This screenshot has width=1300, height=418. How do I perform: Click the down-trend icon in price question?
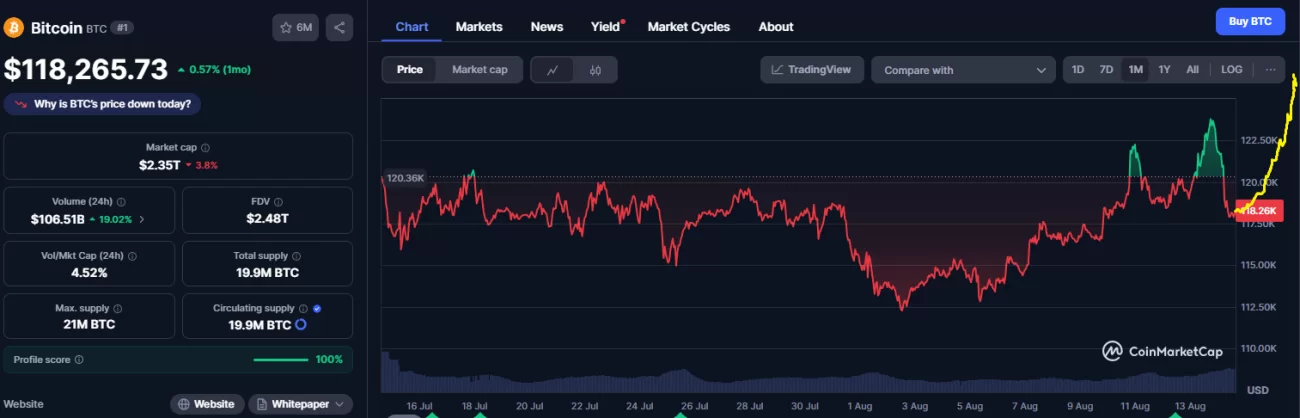pos(20,104)
